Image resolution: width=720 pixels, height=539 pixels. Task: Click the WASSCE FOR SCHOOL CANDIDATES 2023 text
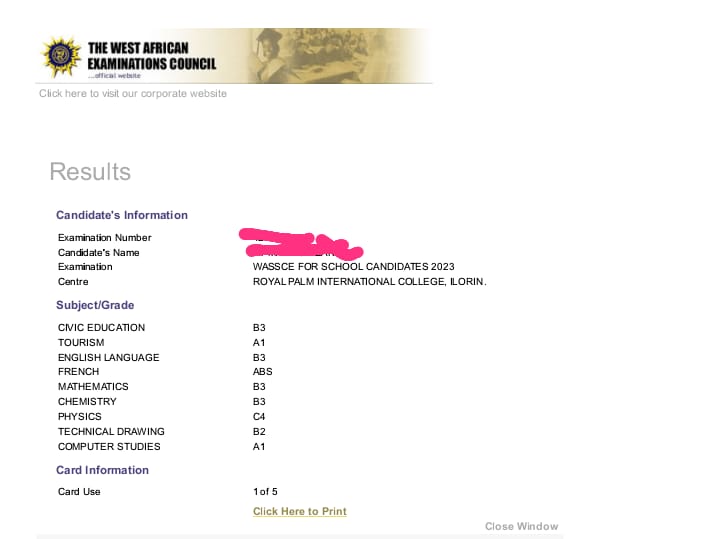pyautogui.click(x=353, y=267)
